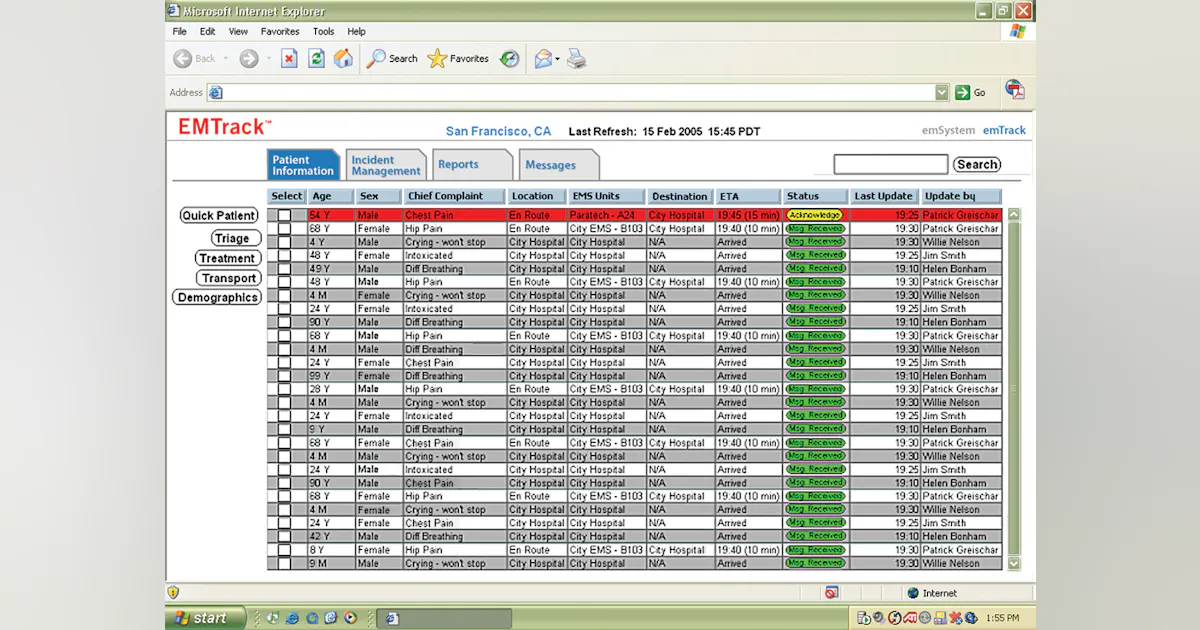Open the History clock icon
The image size is (1200, 630).
[509, 59]
